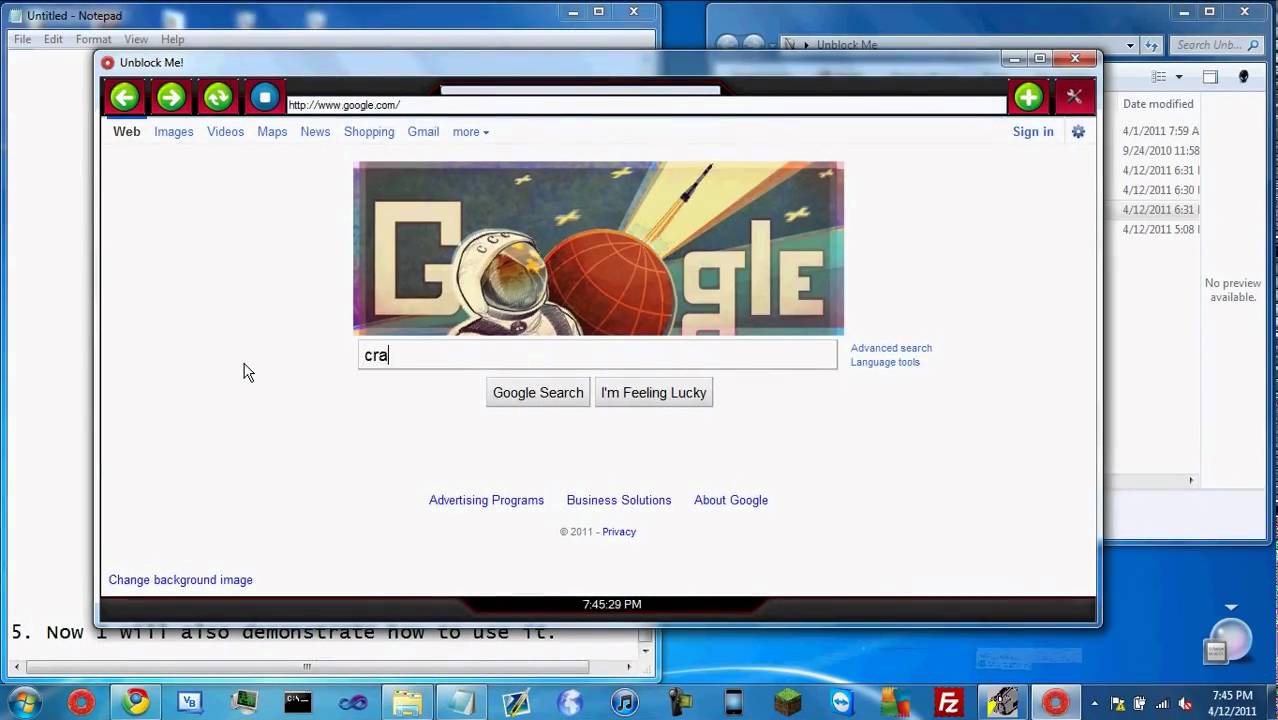Image resolution: width=1278 pixels, height=720 pixels.
Task: Click the Windows Start orb
Action: point(25,702)
